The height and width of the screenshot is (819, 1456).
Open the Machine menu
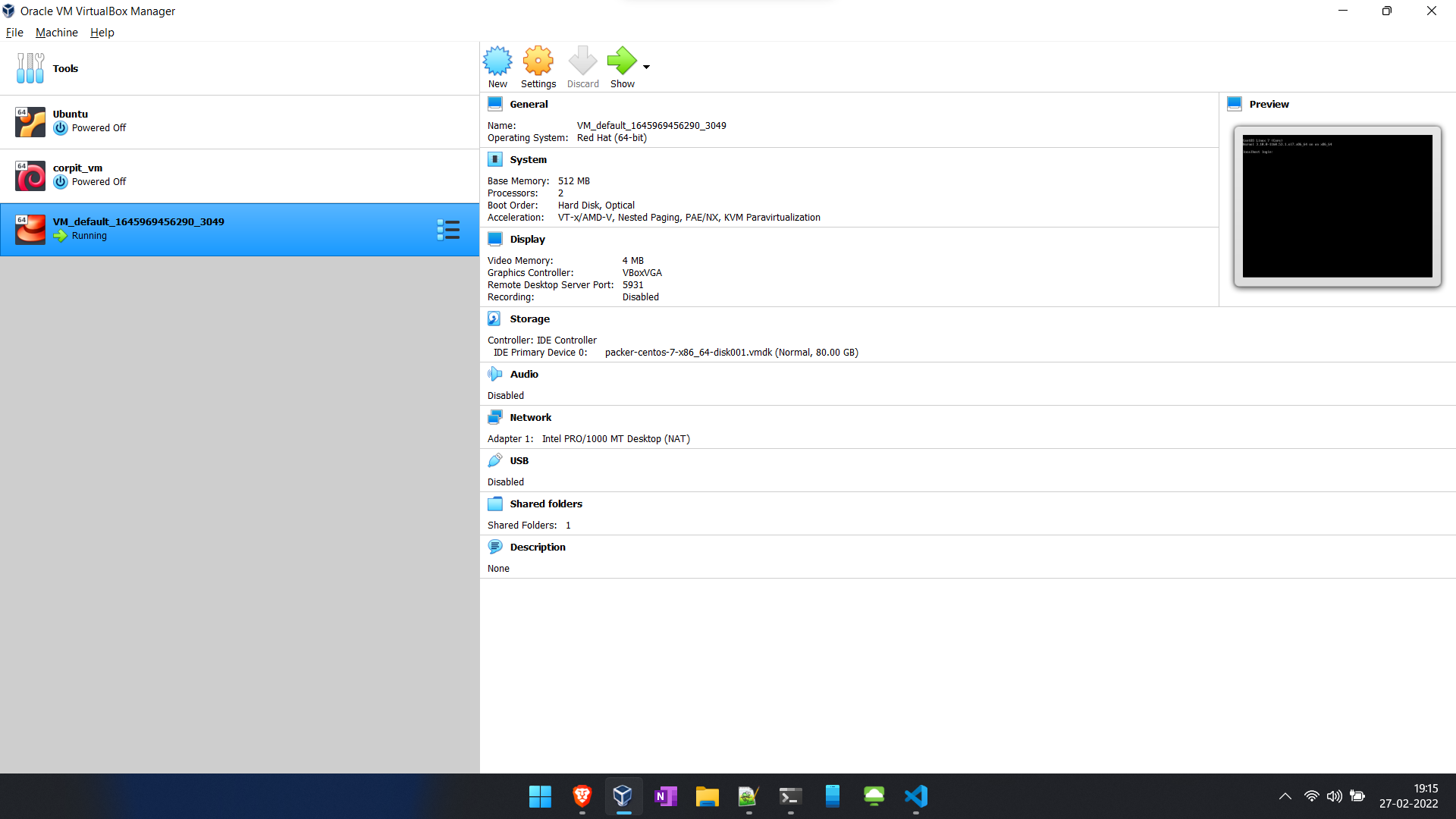(x=56, y=33)
